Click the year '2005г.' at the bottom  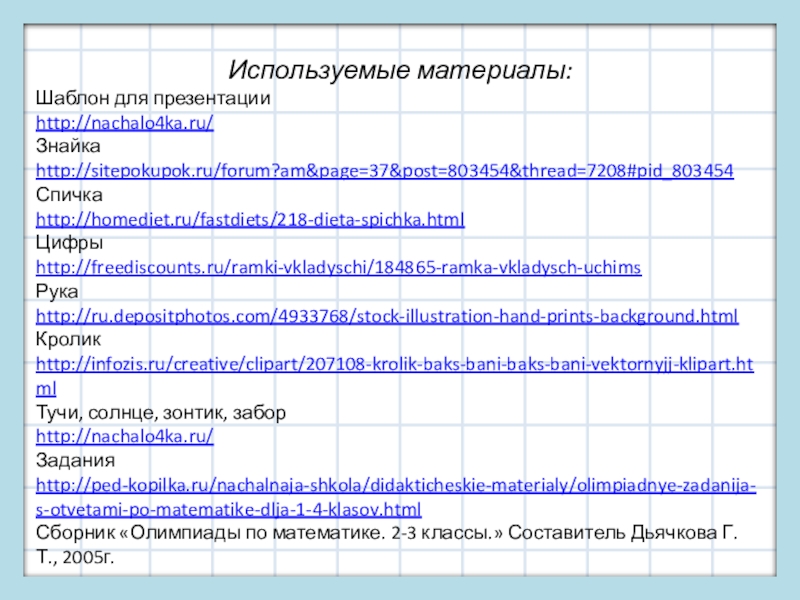click(88, 557)
